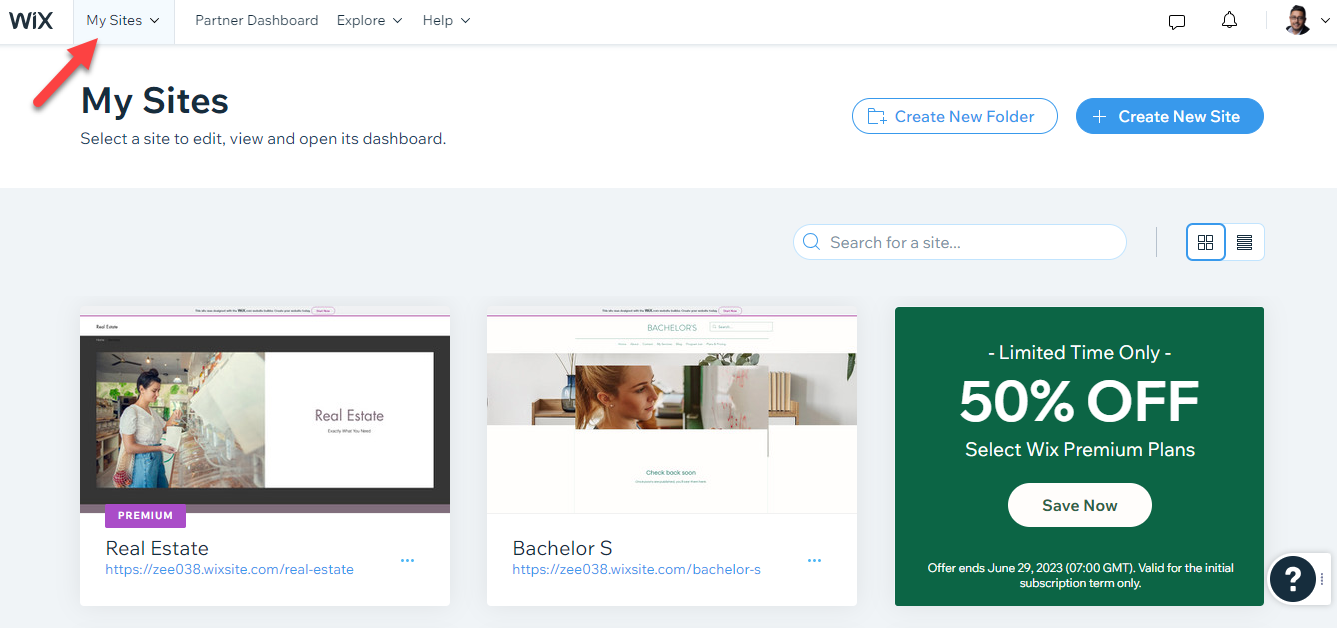Open the My Sites dropdown menu
The height and width of the screenshot is (628, 1337).
click(123, 21)
